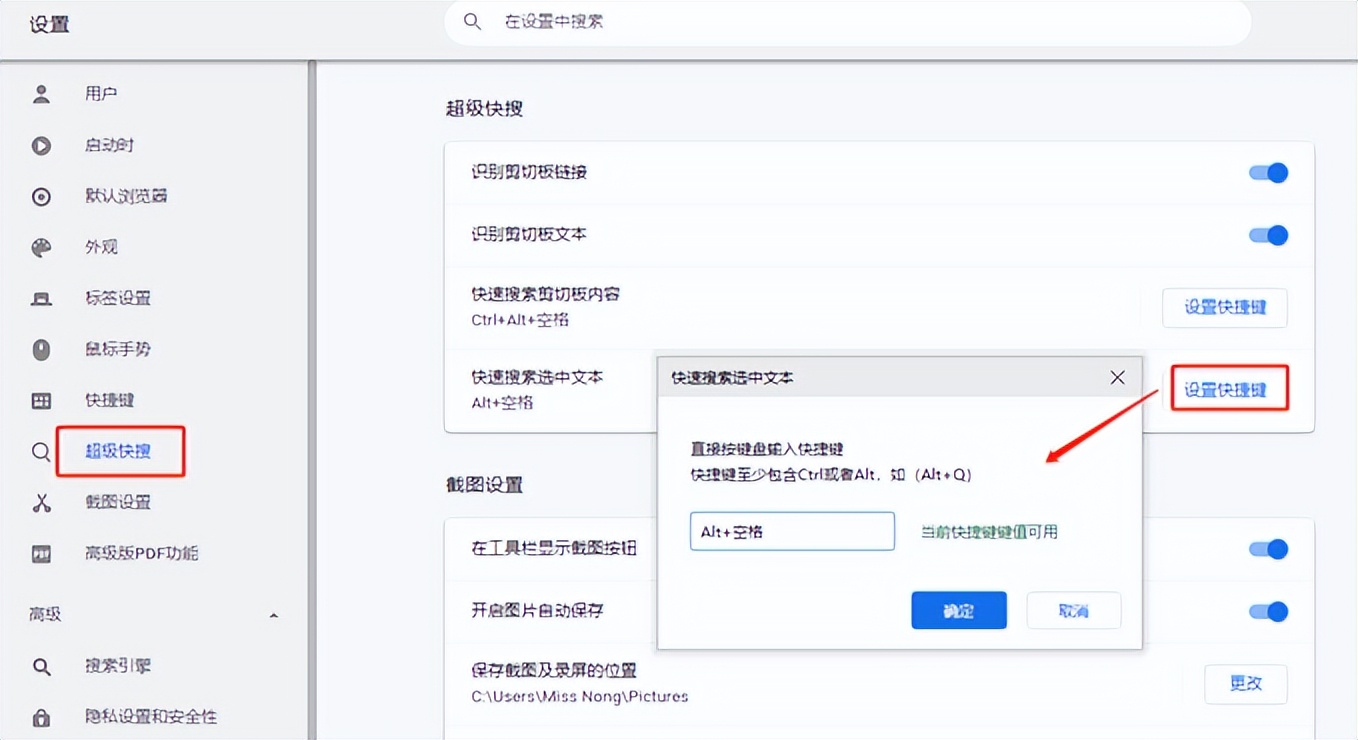Select the 鼠标手势 mouse icon
The image size is (1358, 740).
(41, 349)
